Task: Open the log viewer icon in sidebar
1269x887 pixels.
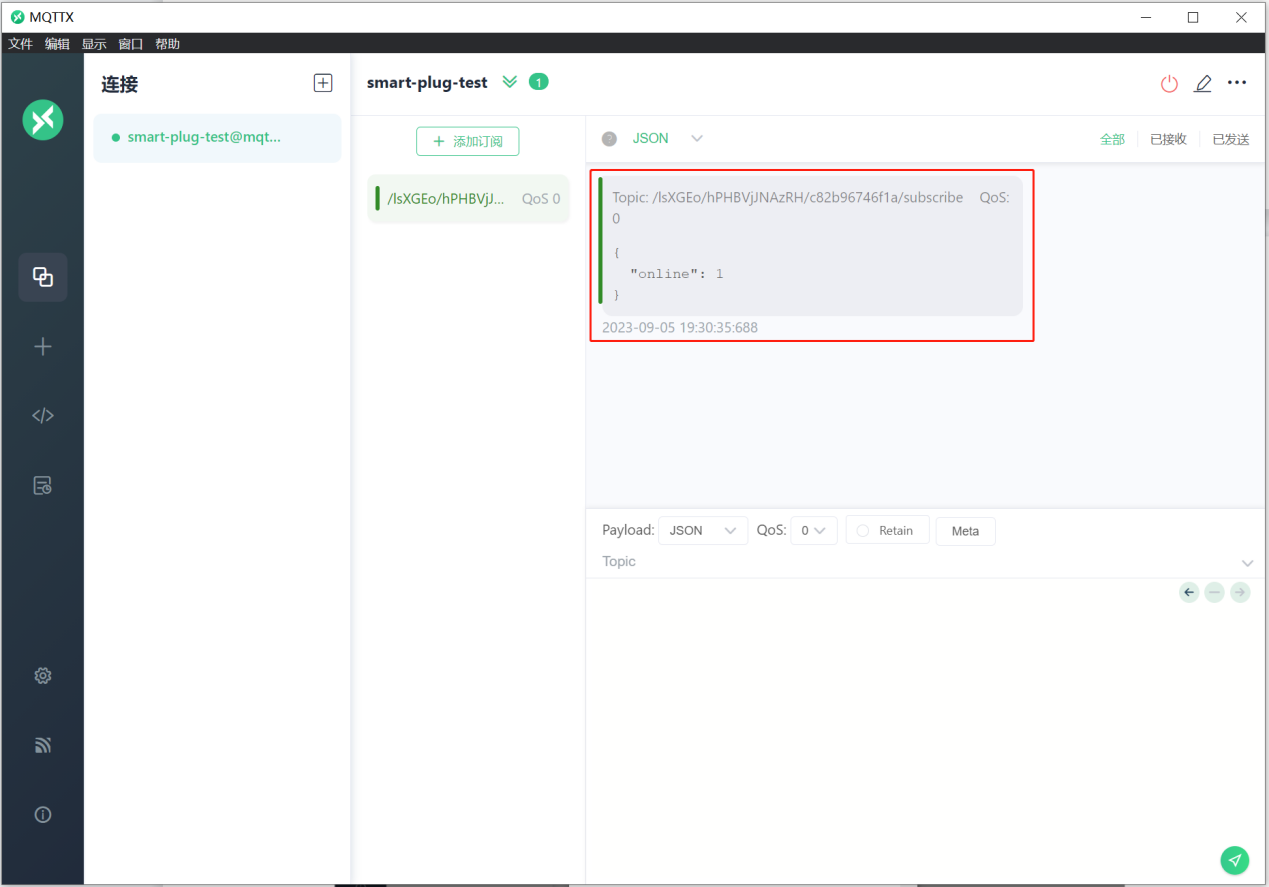Action: (x=43, y=486)
